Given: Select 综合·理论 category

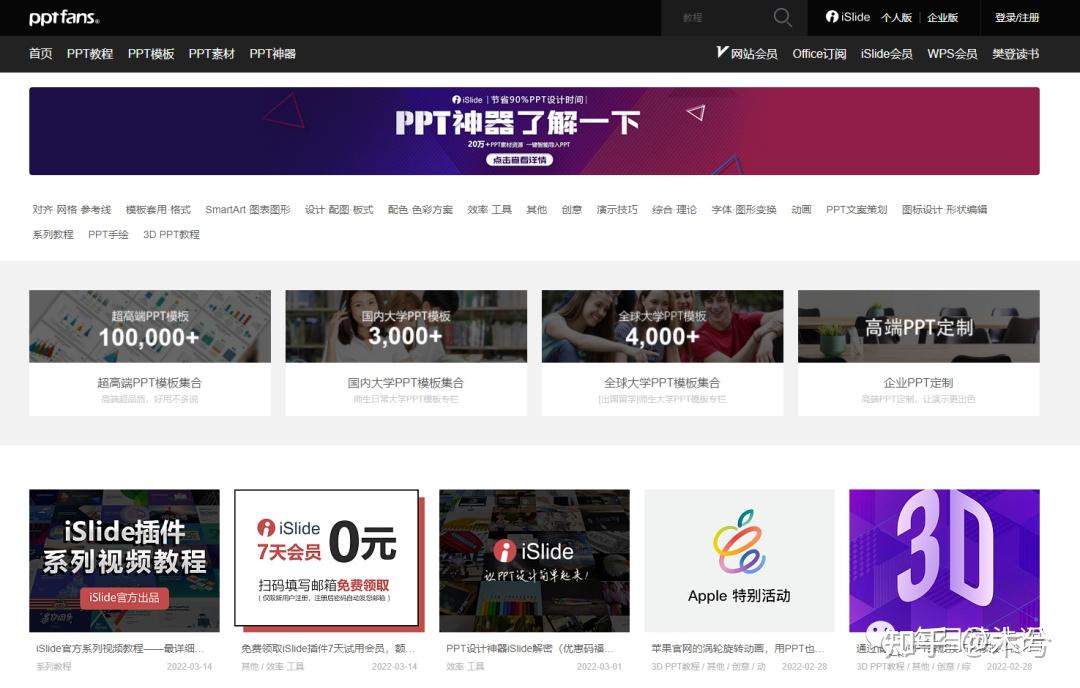Looking at the screenshot, I should tap(674, 209).
